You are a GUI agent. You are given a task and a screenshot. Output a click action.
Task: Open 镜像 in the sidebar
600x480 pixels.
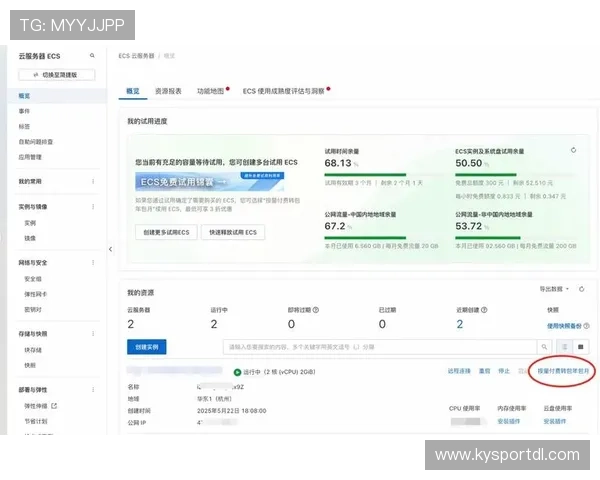coord(30,238)
